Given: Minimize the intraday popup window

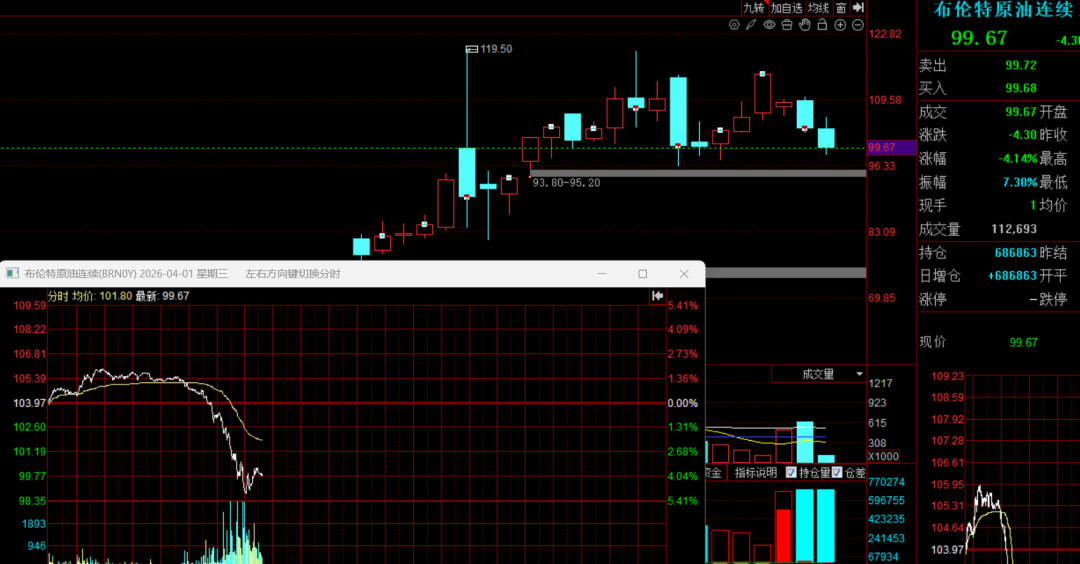Looking at the screenshot, I should pos(602,273).
